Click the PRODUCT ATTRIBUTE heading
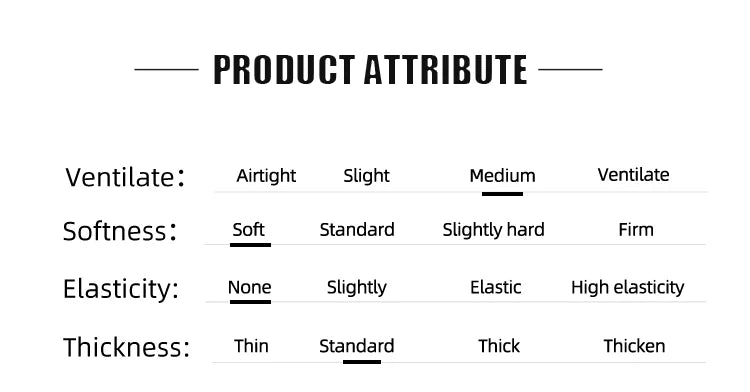 click(370, 70)
